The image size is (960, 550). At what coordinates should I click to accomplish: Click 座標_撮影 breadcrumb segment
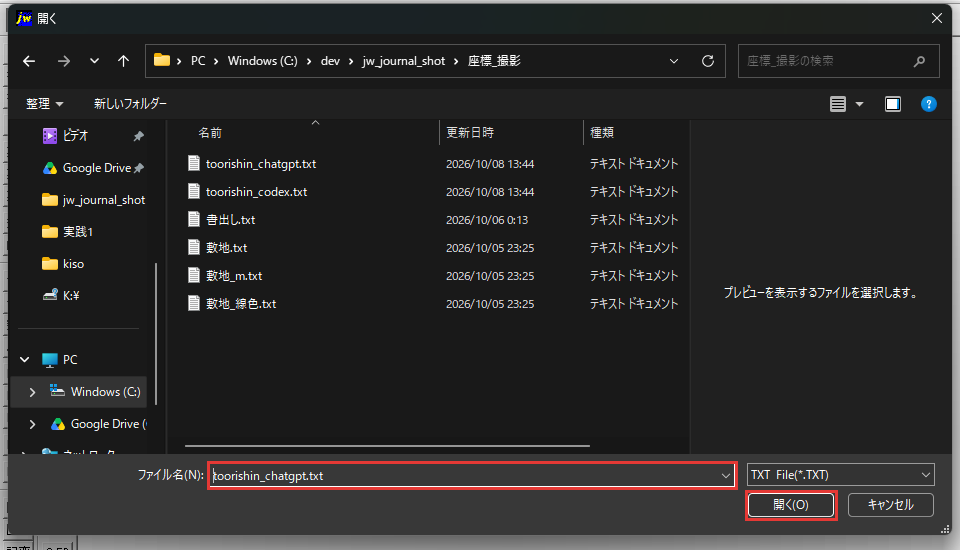[x=494, y=61]
